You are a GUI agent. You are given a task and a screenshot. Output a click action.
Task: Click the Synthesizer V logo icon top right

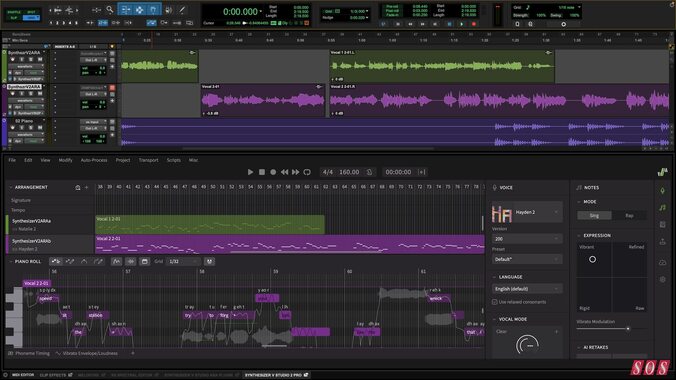[663, 172]
